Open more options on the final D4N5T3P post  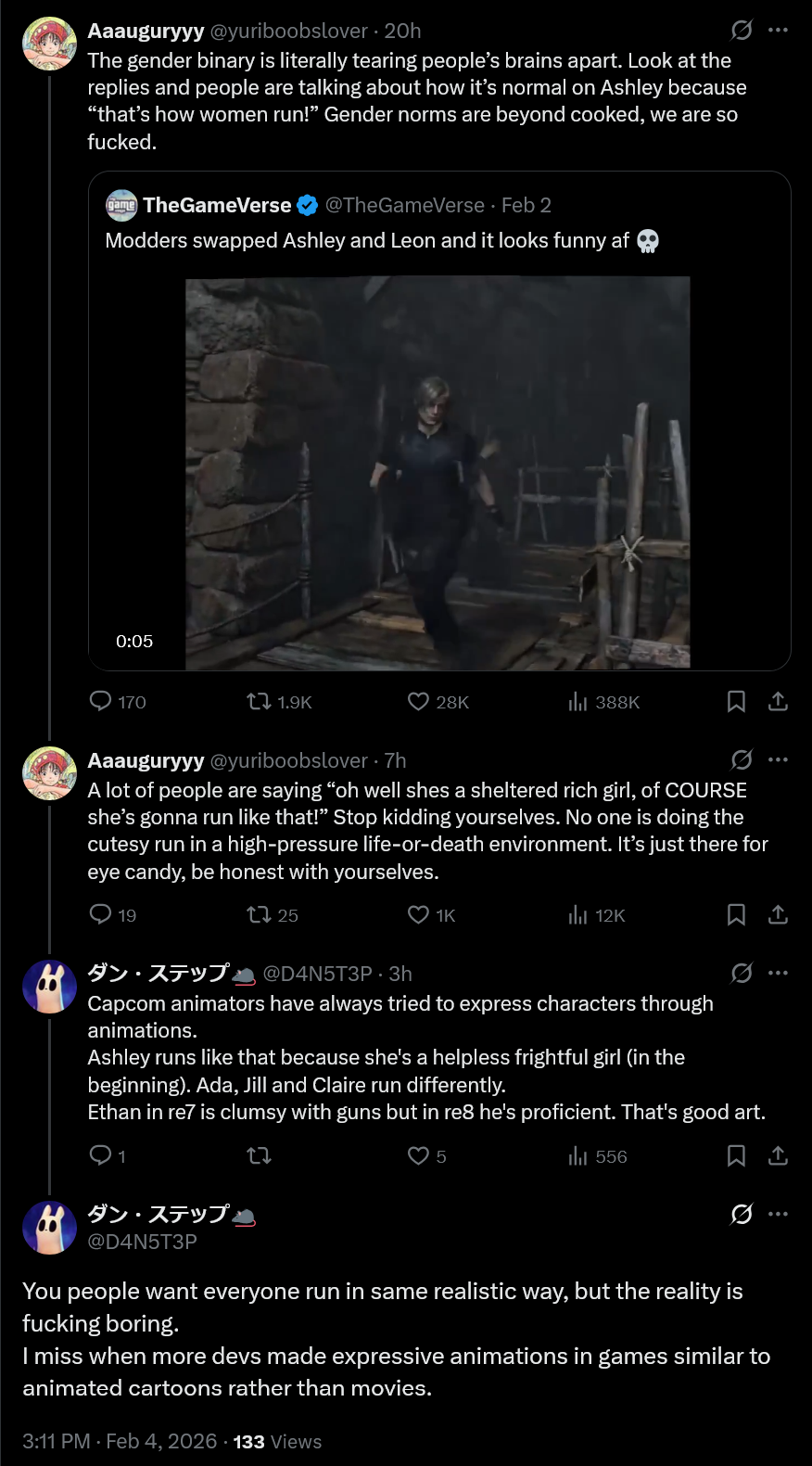tap(779, 1214)
